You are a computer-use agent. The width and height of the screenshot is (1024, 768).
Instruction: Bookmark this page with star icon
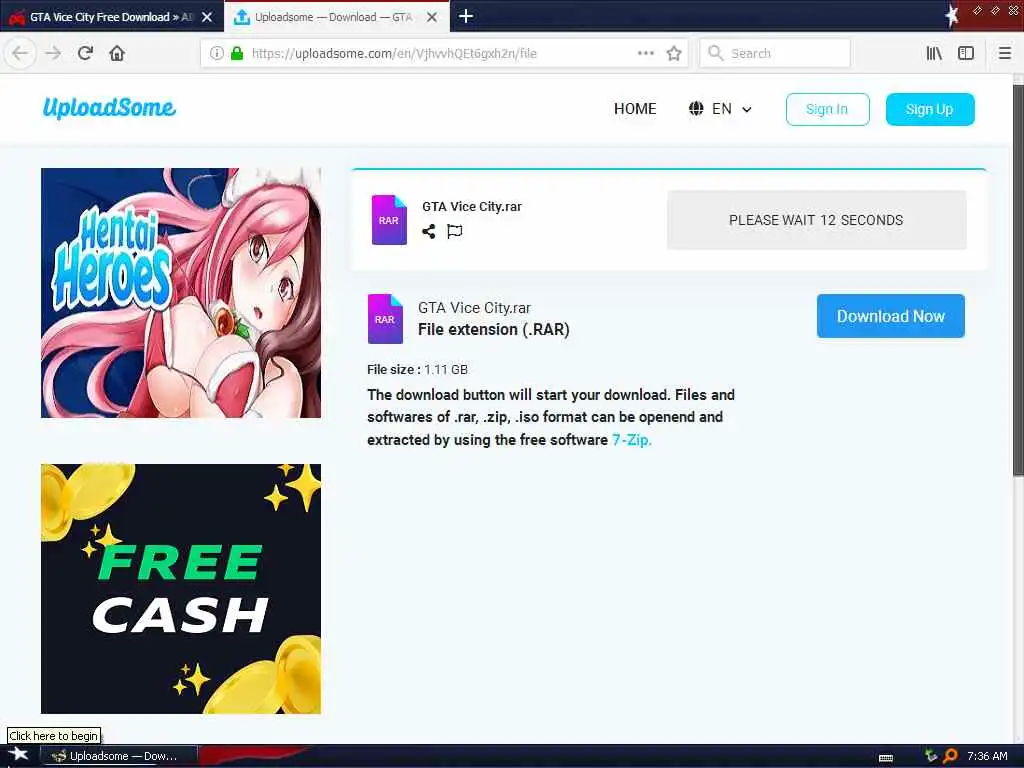click(x=674, y=53)
